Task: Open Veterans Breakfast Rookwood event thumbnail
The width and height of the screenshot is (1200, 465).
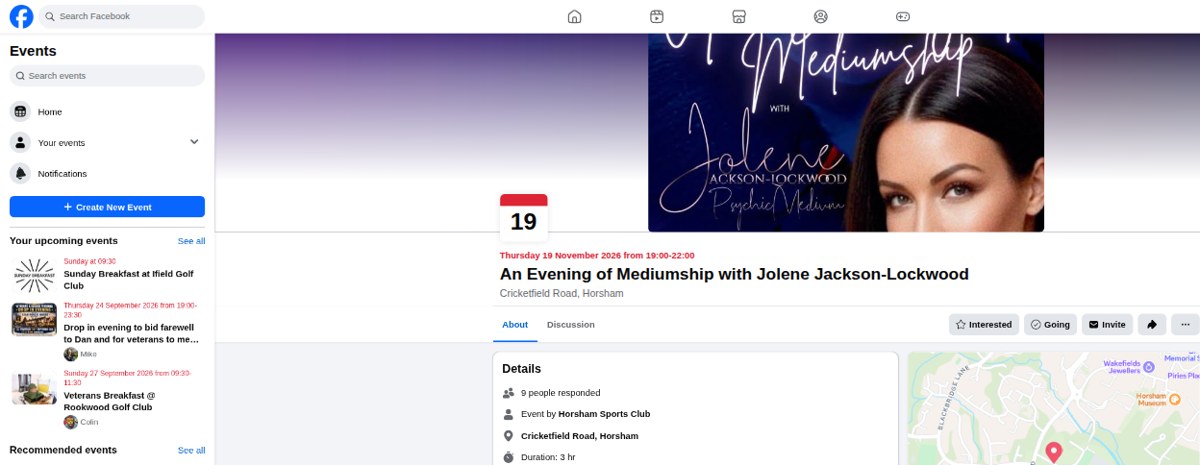Action: 33,388
